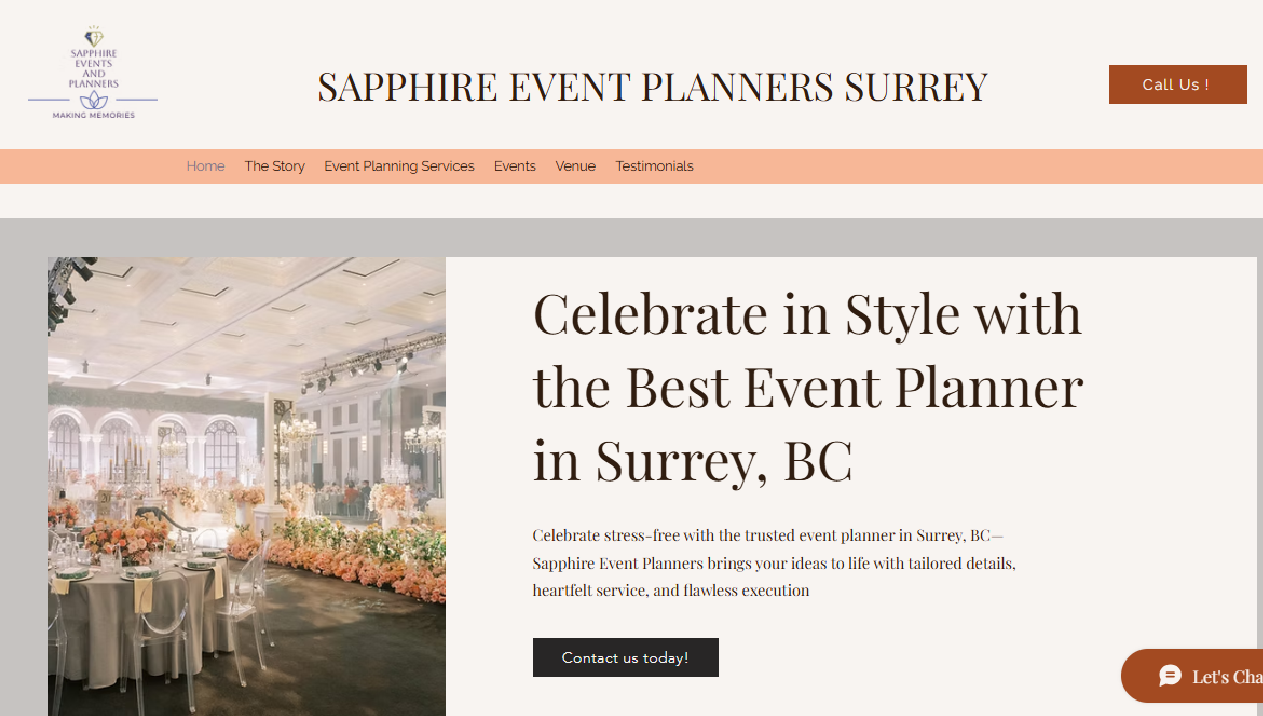Click the 'Sapphire Events and Planners' logo text

click(93, 68)
